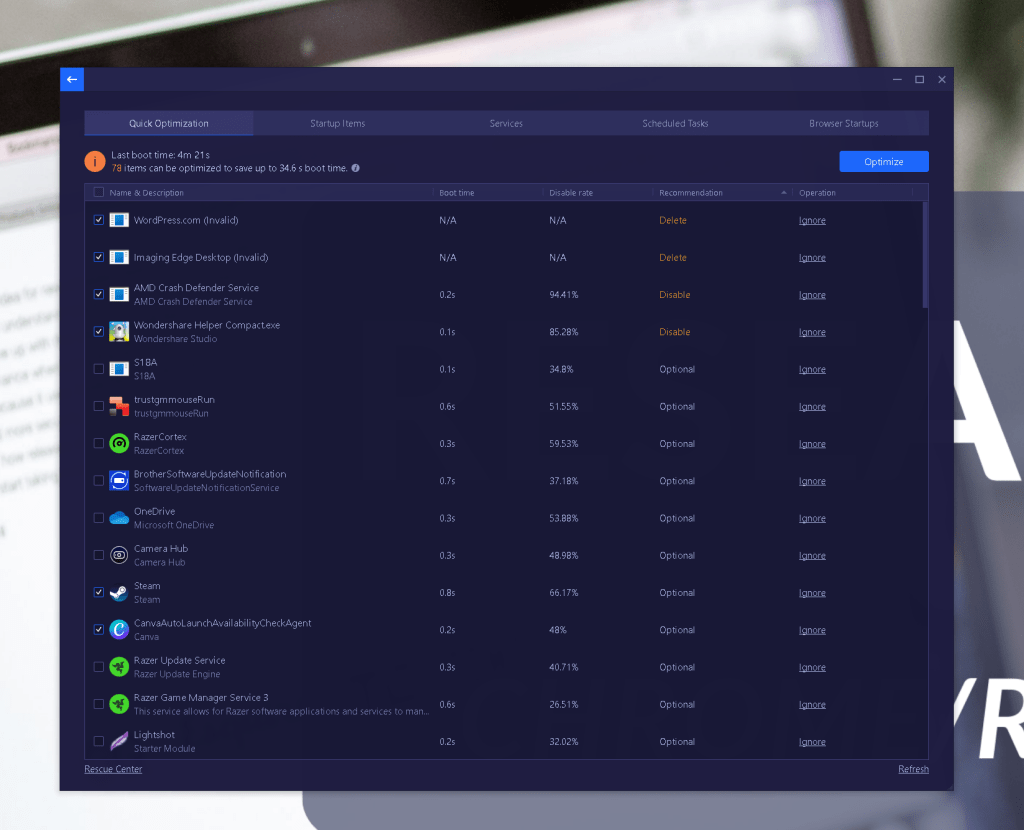Click the Refresh link
1024x830 pixels.
pyautogui.click(x=913, y=769)
